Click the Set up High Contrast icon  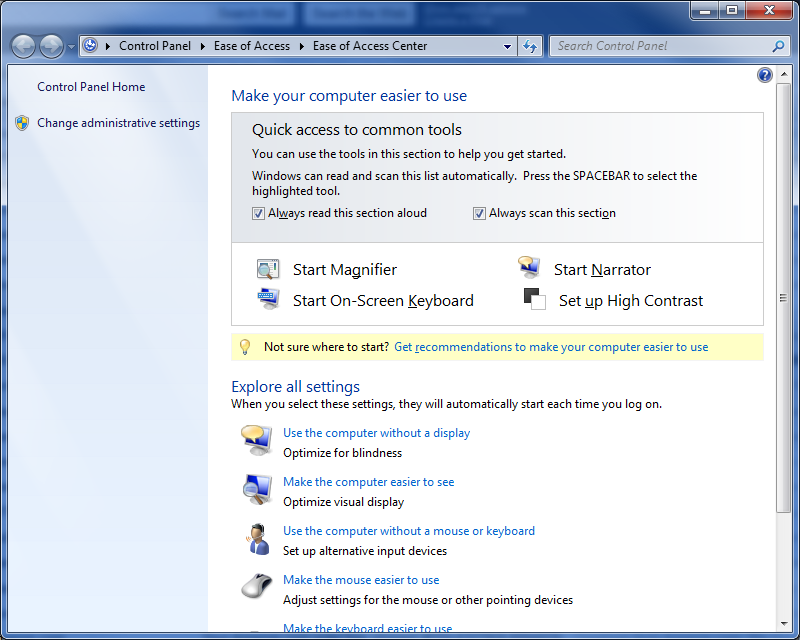tap(535, 299)
